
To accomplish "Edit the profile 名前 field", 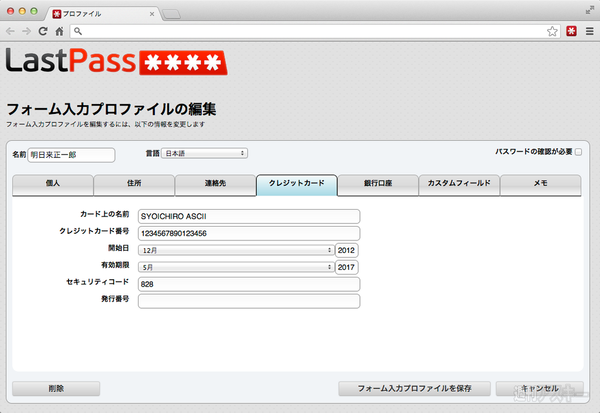I will (x=71, y=155).
